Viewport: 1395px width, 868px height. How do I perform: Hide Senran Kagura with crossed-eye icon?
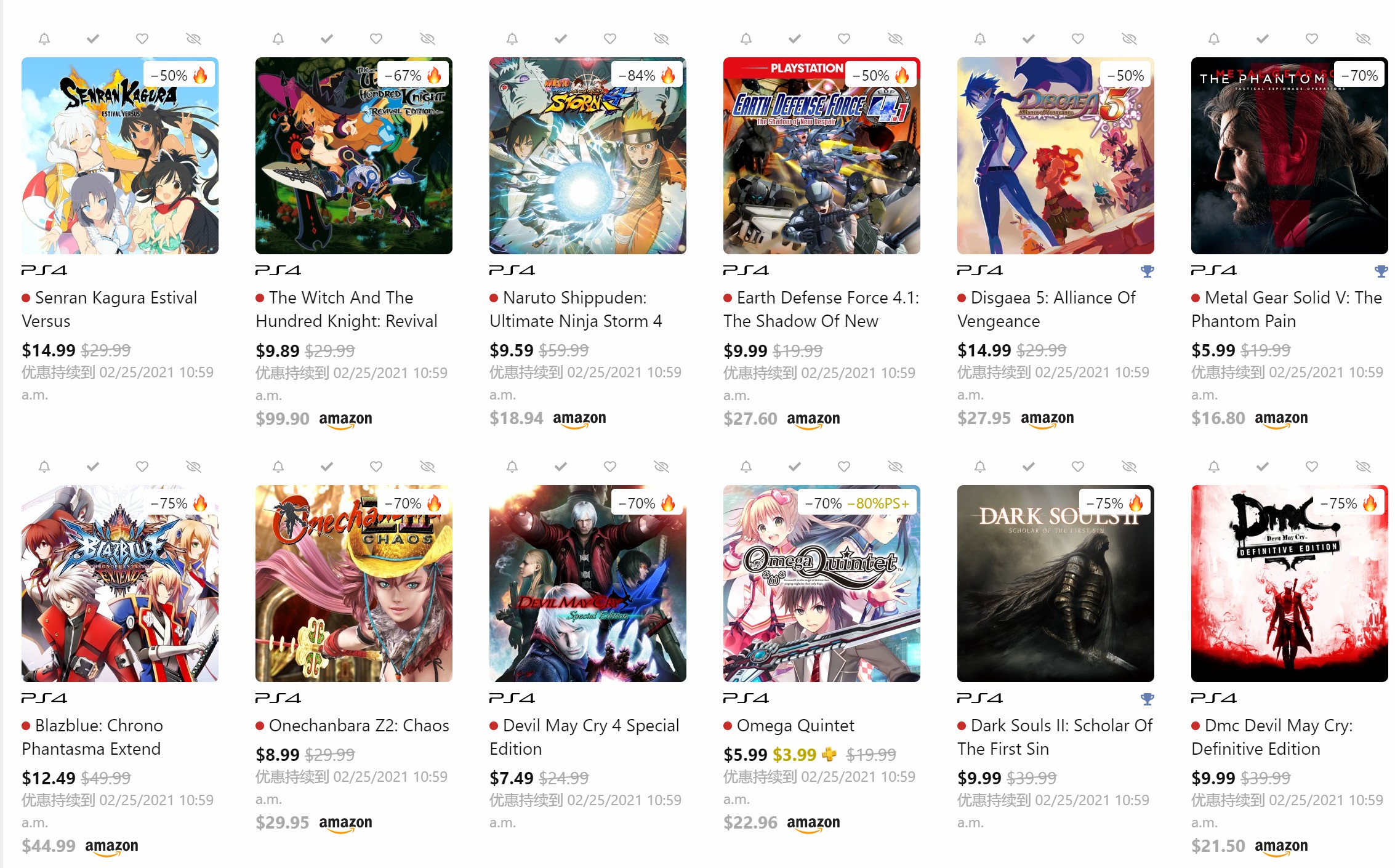coord(194,39)
